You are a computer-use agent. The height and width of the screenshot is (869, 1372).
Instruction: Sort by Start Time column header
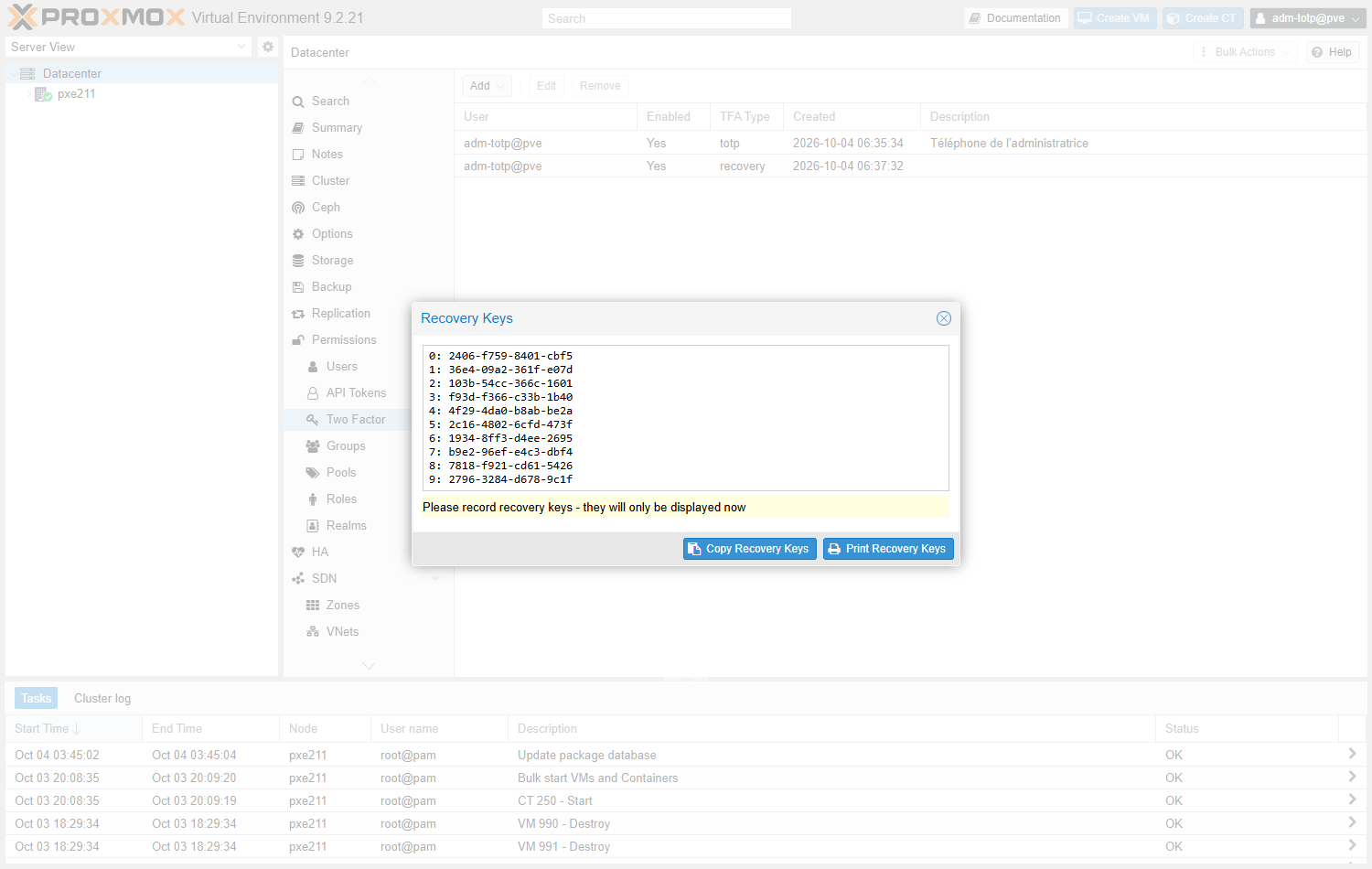coord(73,729)
